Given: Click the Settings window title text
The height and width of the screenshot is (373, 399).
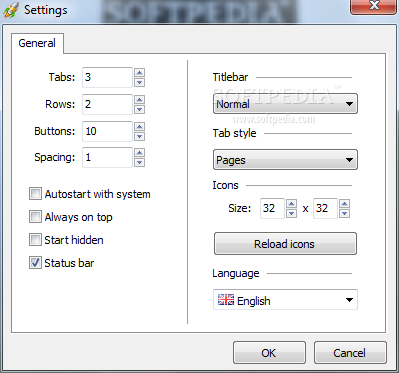Looking at the screenshot, I should pos(46,10).
